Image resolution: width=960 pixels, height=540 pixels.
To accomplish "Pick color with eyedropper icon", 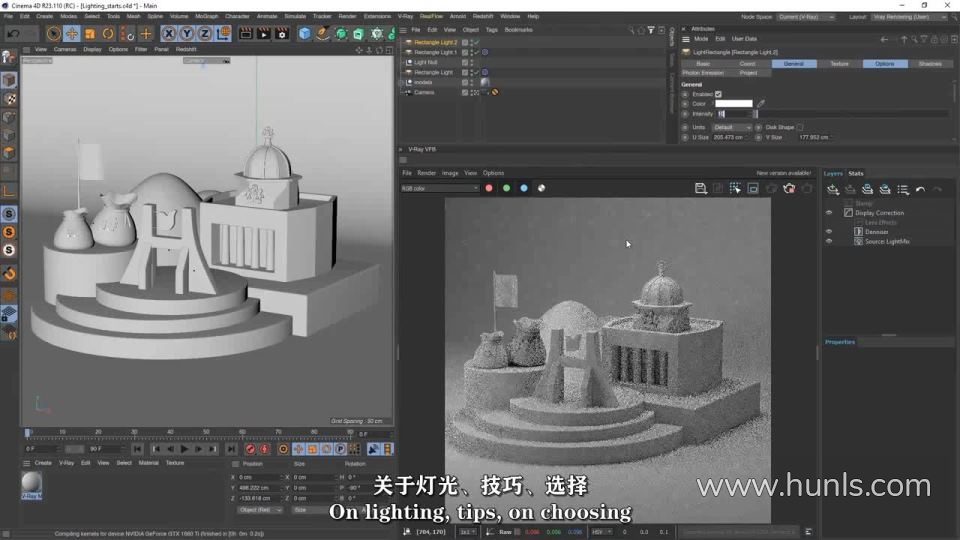I will point(760,103).
